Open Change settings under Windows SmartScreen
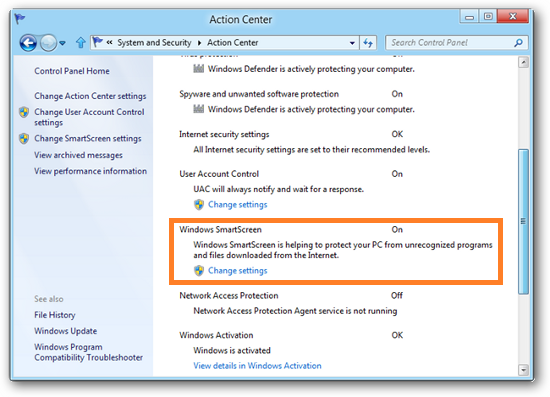This screenshot has height=397, width=550. 237,271
